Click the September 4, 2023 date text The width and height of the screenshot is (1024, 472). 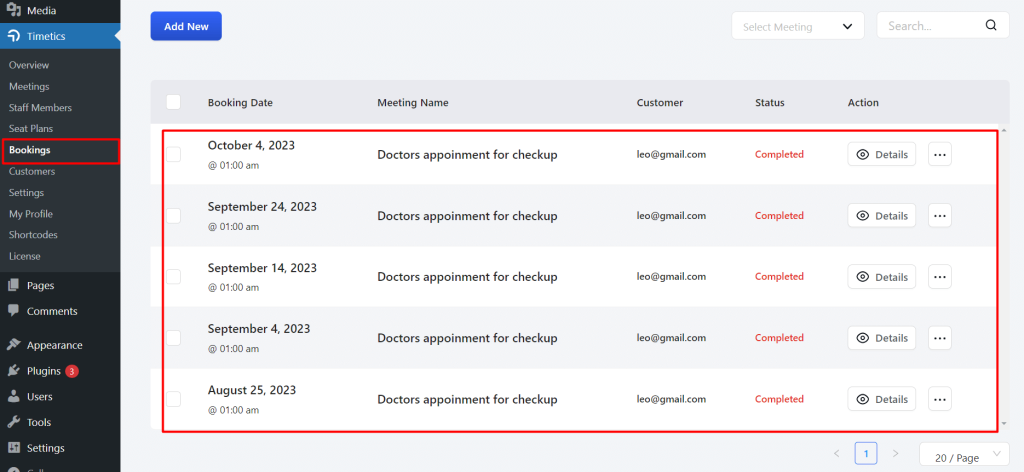(x=259, y=329)
